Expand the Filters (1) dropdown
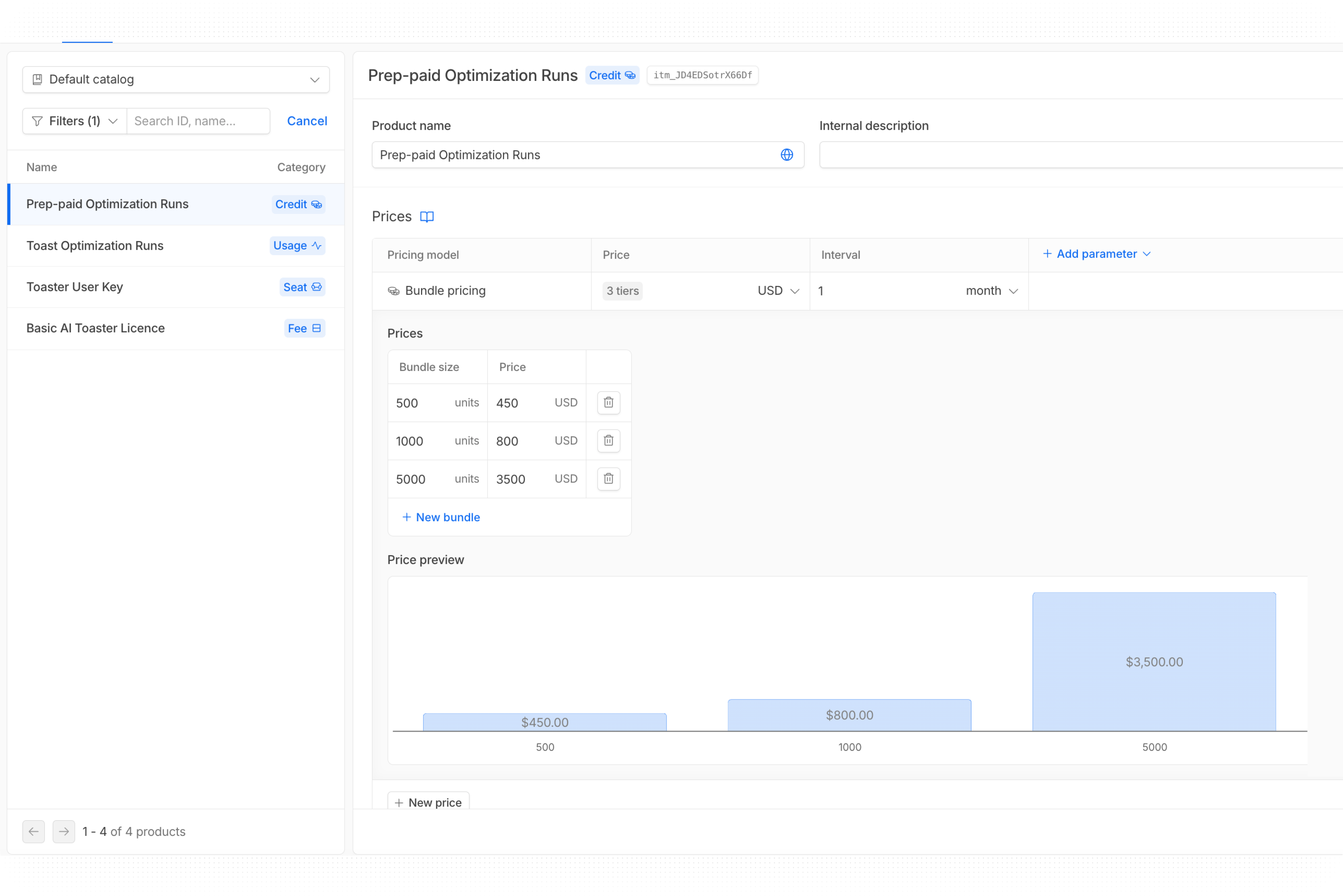 click(75, 121)
